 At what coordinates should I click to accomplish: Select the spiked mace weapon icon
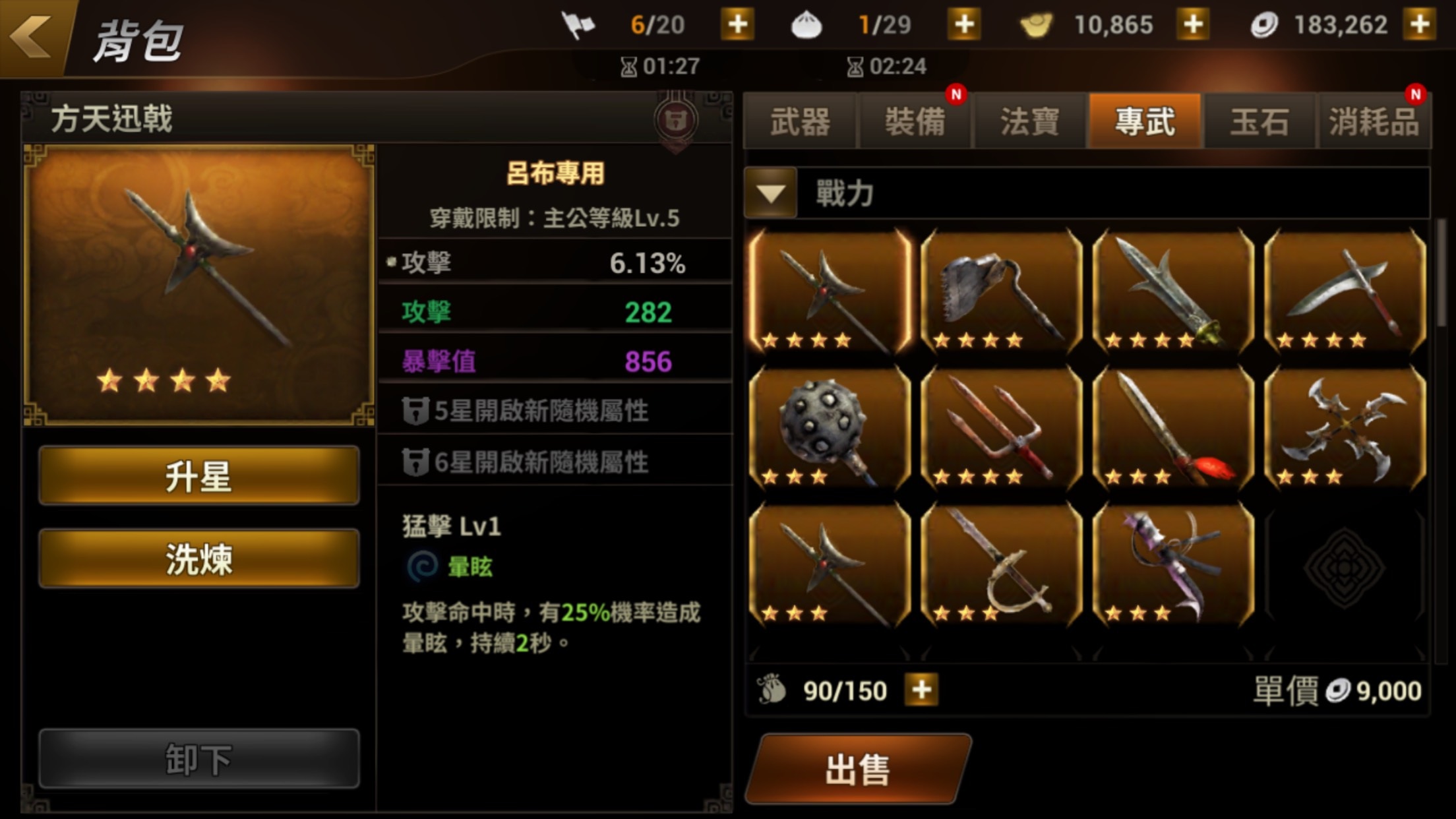pos(830,427)
